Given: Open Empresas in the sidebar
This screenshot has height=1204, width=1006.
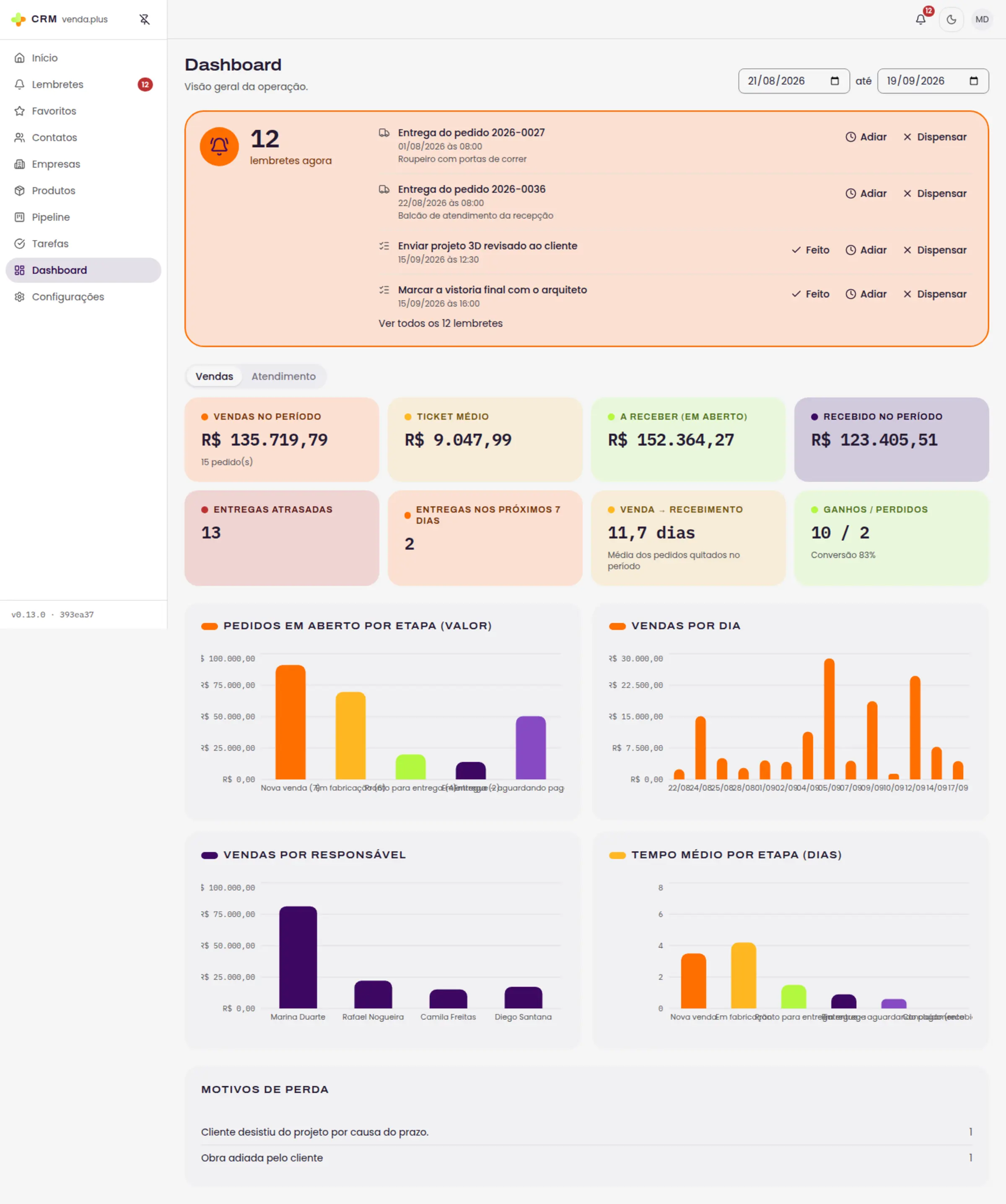Looking at the screenshot, I should click(83, 164).
